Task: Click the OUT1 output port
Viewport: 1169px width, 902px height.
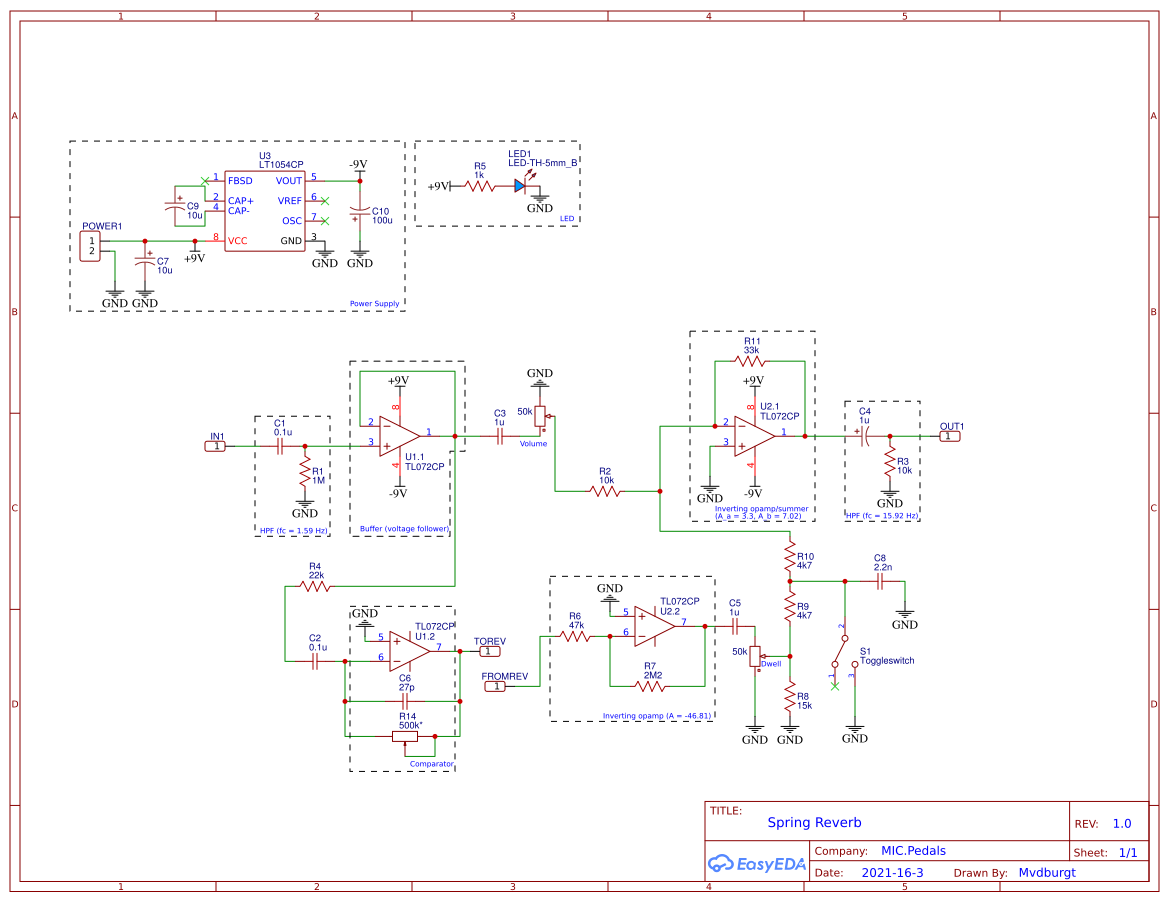Action: point(950,436)
